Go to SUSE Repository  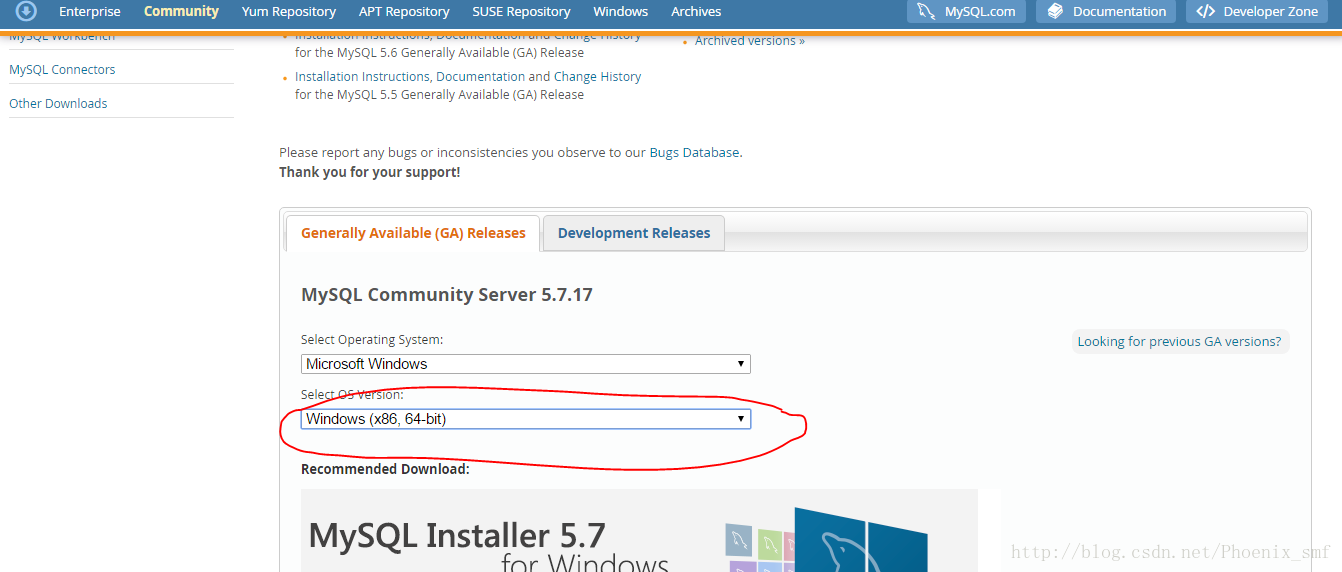point(521,12)
